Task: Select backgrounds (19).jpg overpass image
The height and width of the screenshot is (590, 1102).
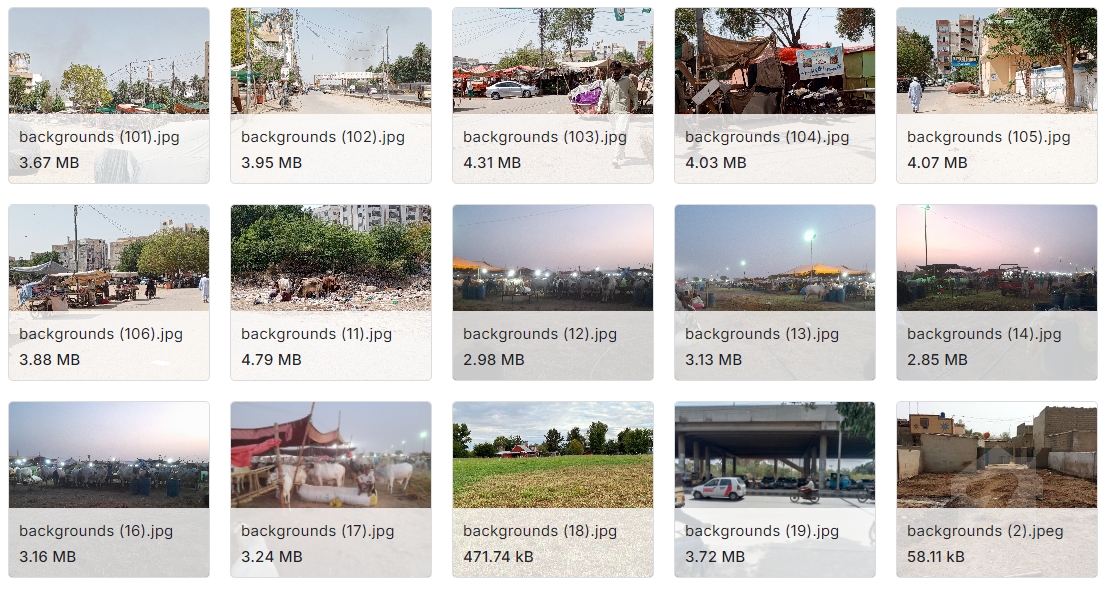Action: tap(775, 454)
